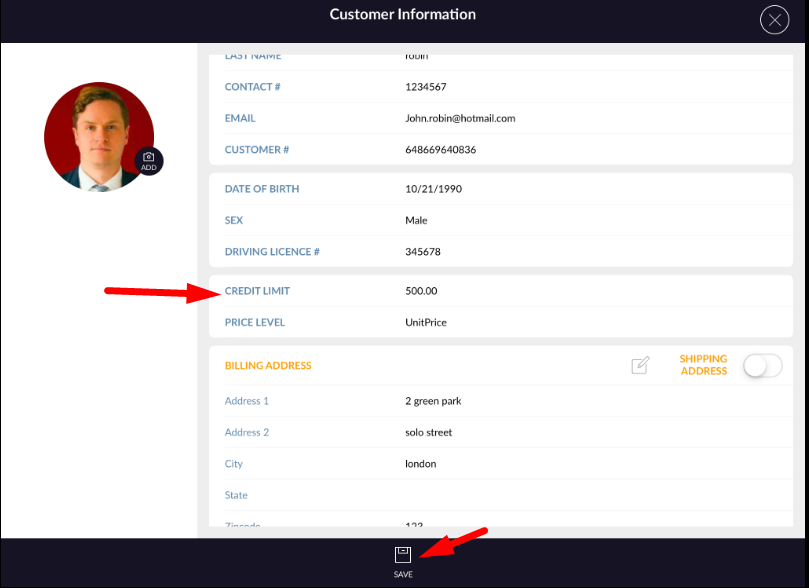Image resolution: width=809 pixels, height=588 pixels.
Task: Click the Customer # value field
Action: [440, 150]
